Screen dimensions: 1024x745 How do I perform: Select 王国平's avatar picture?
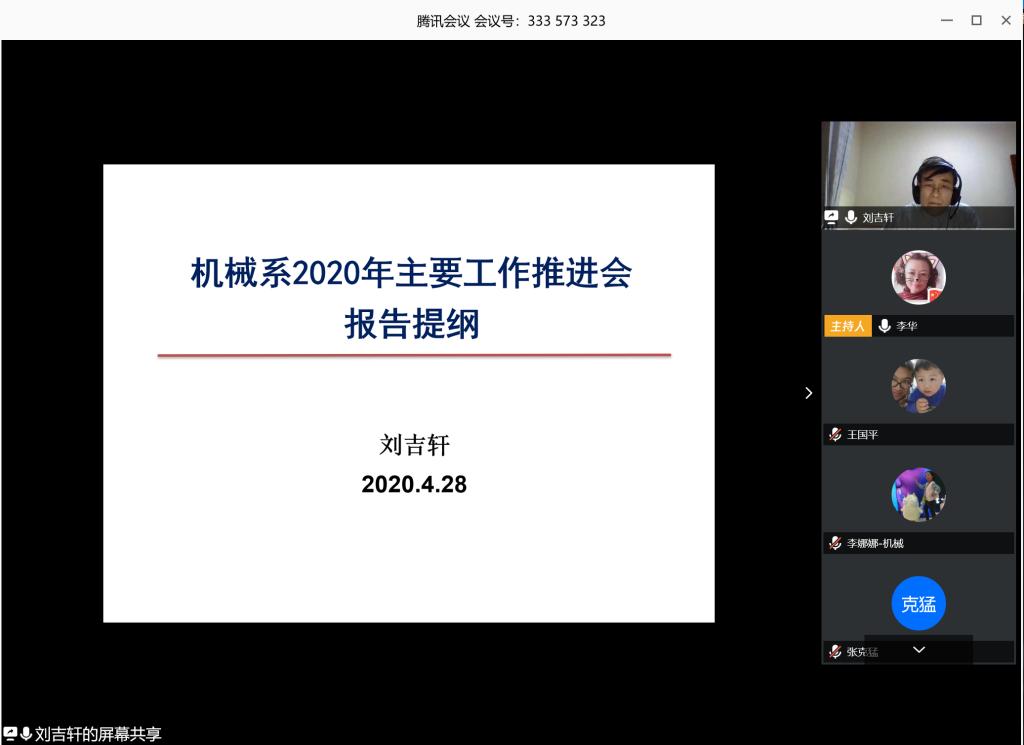pos(918,386)
